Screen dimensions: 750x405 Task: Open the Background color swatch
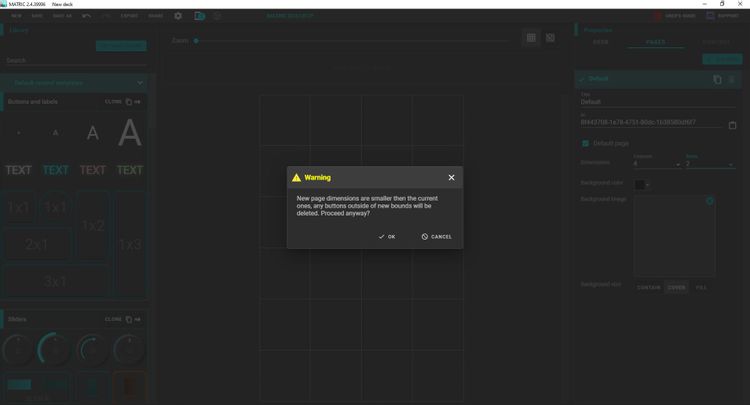tap(640, 185)
